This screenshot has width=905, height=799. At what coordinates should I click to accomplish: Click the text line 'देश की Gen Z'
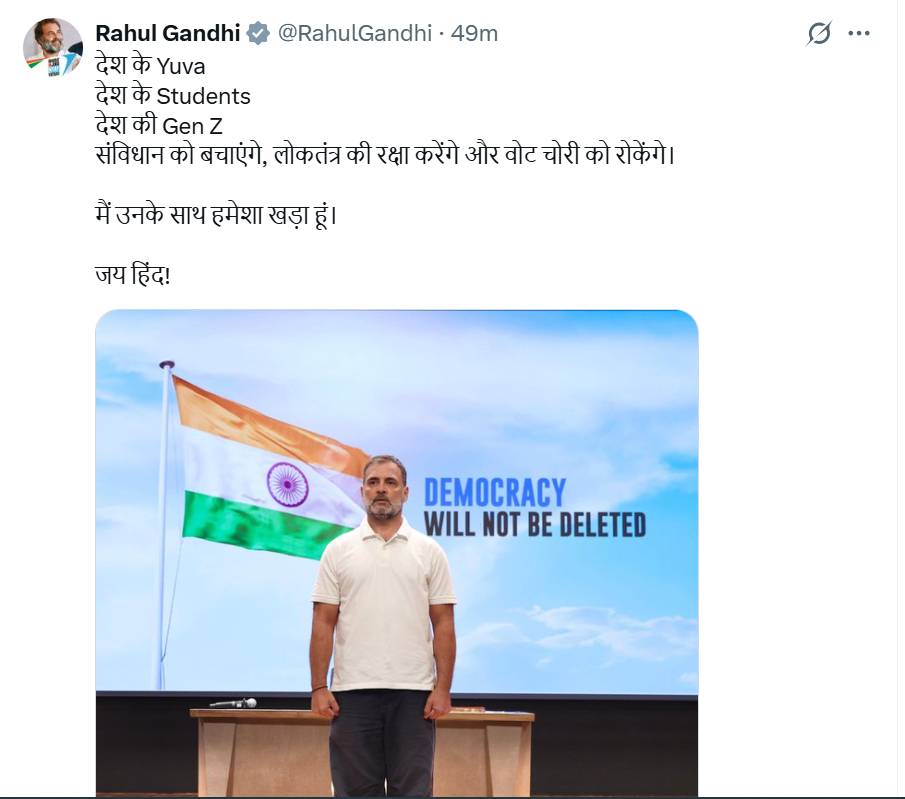coord(158,127)
